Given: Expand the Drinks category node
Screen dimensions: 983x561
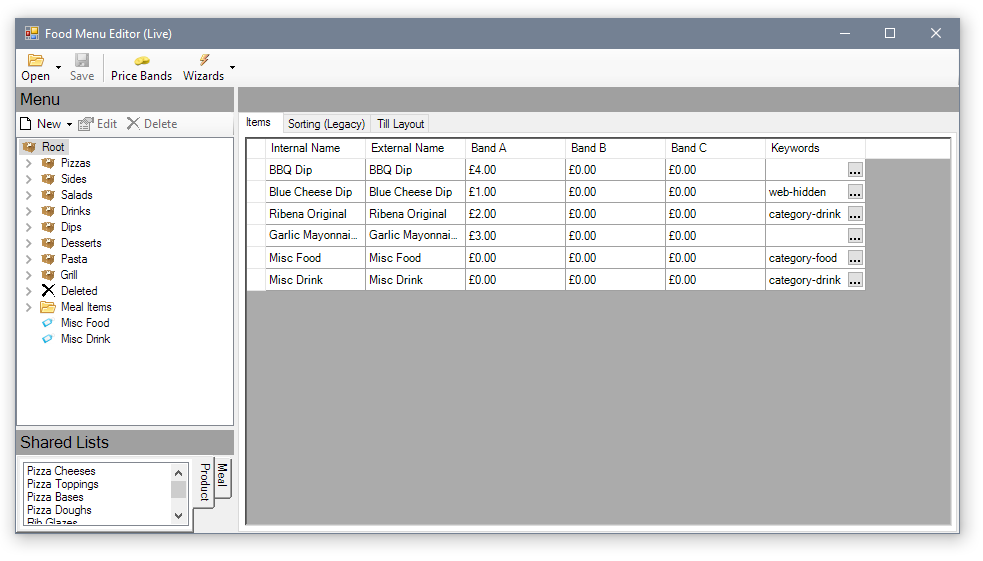Looking at the screenshot, I should pyautogui.click(x=28, y=211).
